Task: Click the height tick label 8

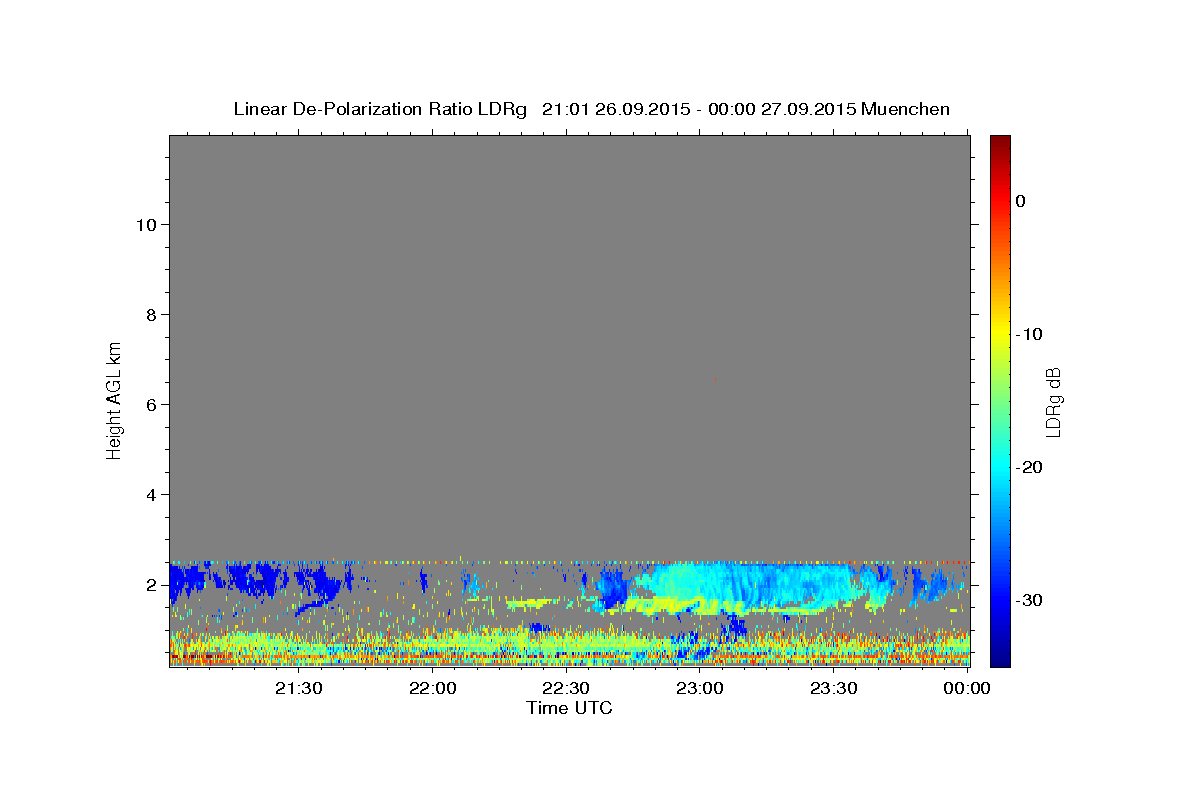Action: (149, 314)
